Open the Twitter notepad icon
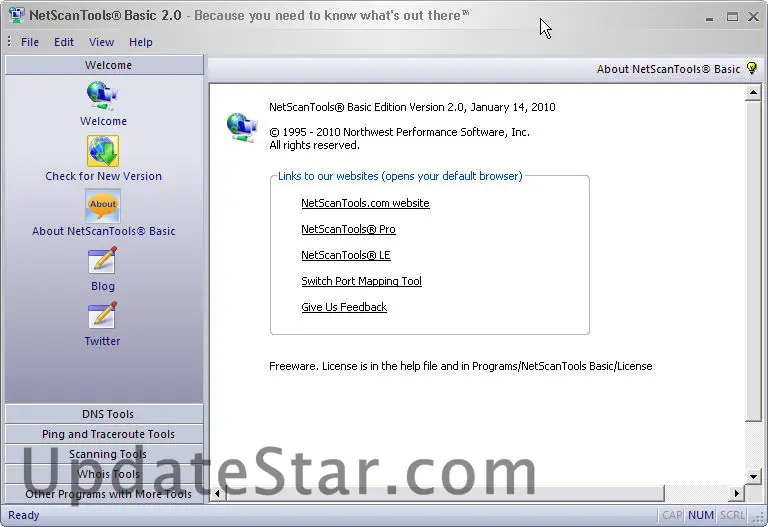The width and height of the screenshot is (768, 527). coord(103,315)
